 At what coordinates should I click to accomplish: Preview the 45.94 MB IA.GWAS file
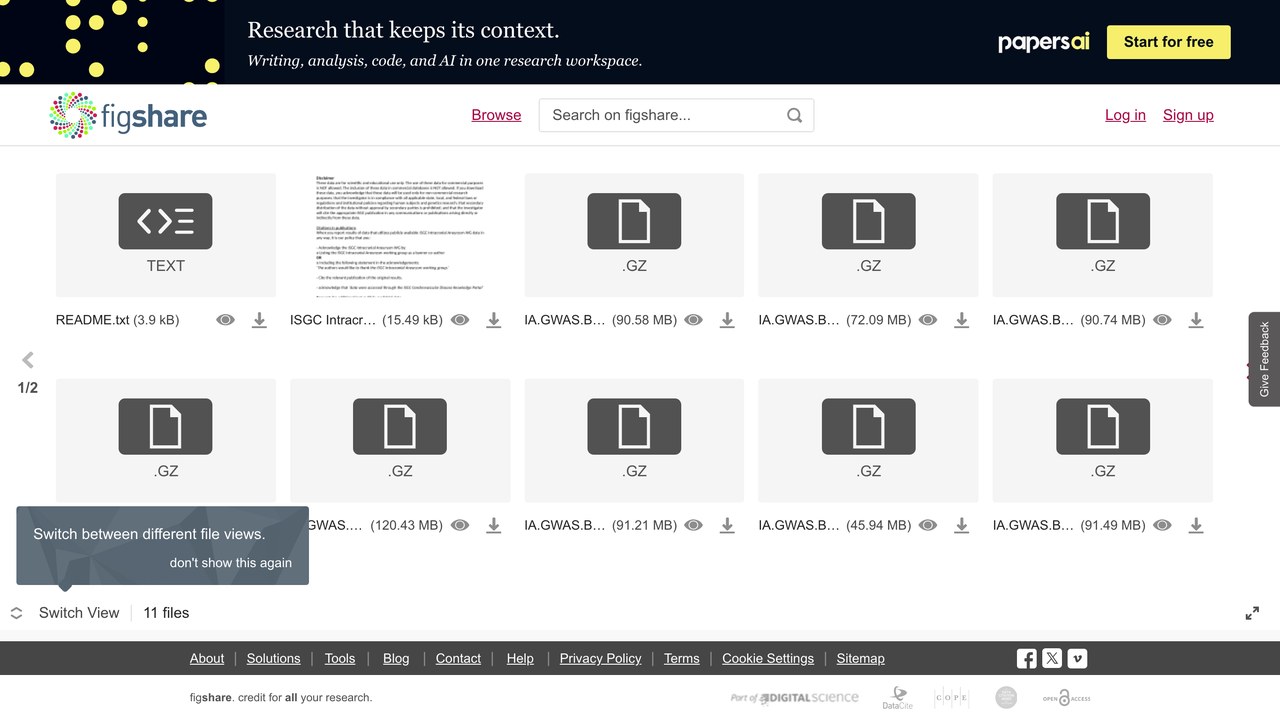[x=928, y=525]
